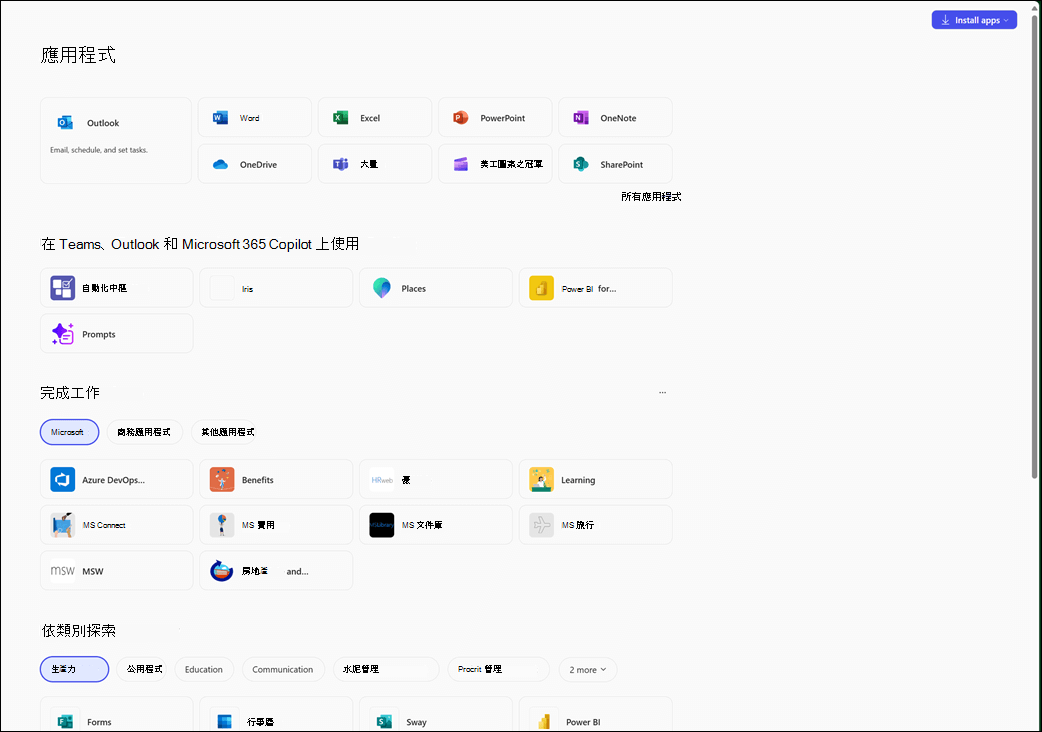Open the Power BI for… icon

tap(542, 288)
